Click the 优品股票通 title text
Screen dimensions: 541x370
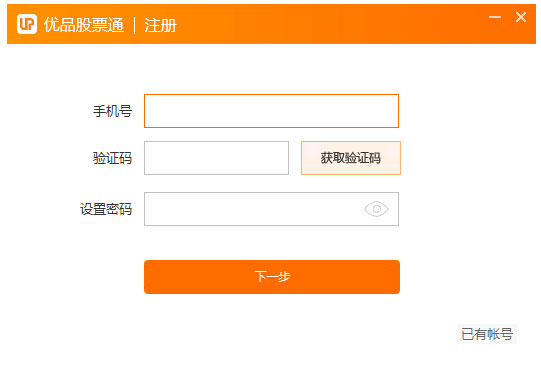click(84, 25)
